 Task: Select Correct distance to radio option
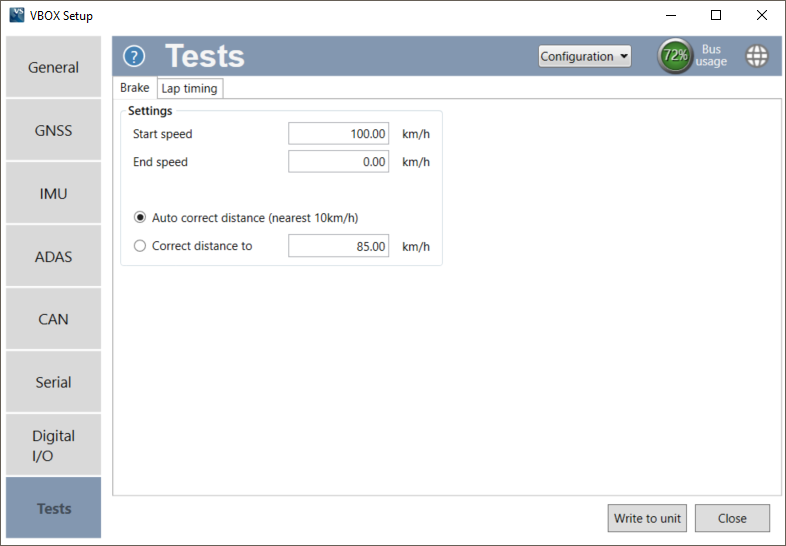(140, 246)
